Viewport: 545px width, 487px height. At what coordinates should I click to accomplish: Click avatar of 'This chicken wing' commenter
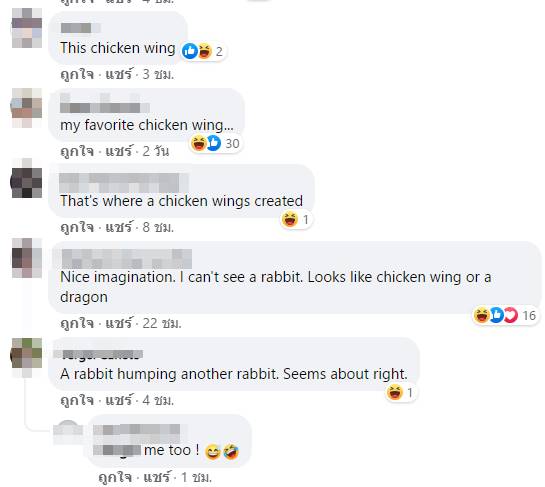[x=27, y=28]
